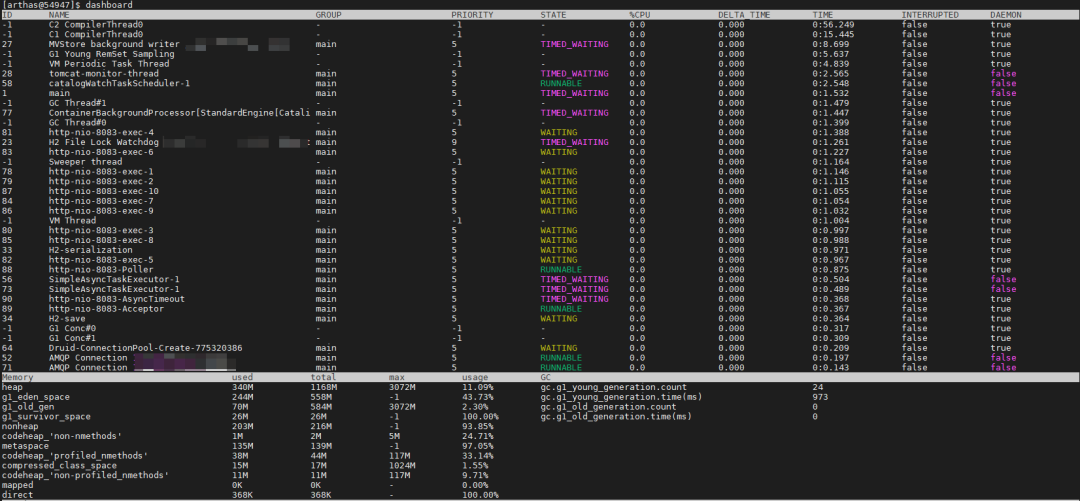Click the "MVStore background writer" thread name
1080x501 pixels.
(x=114, y=44)
